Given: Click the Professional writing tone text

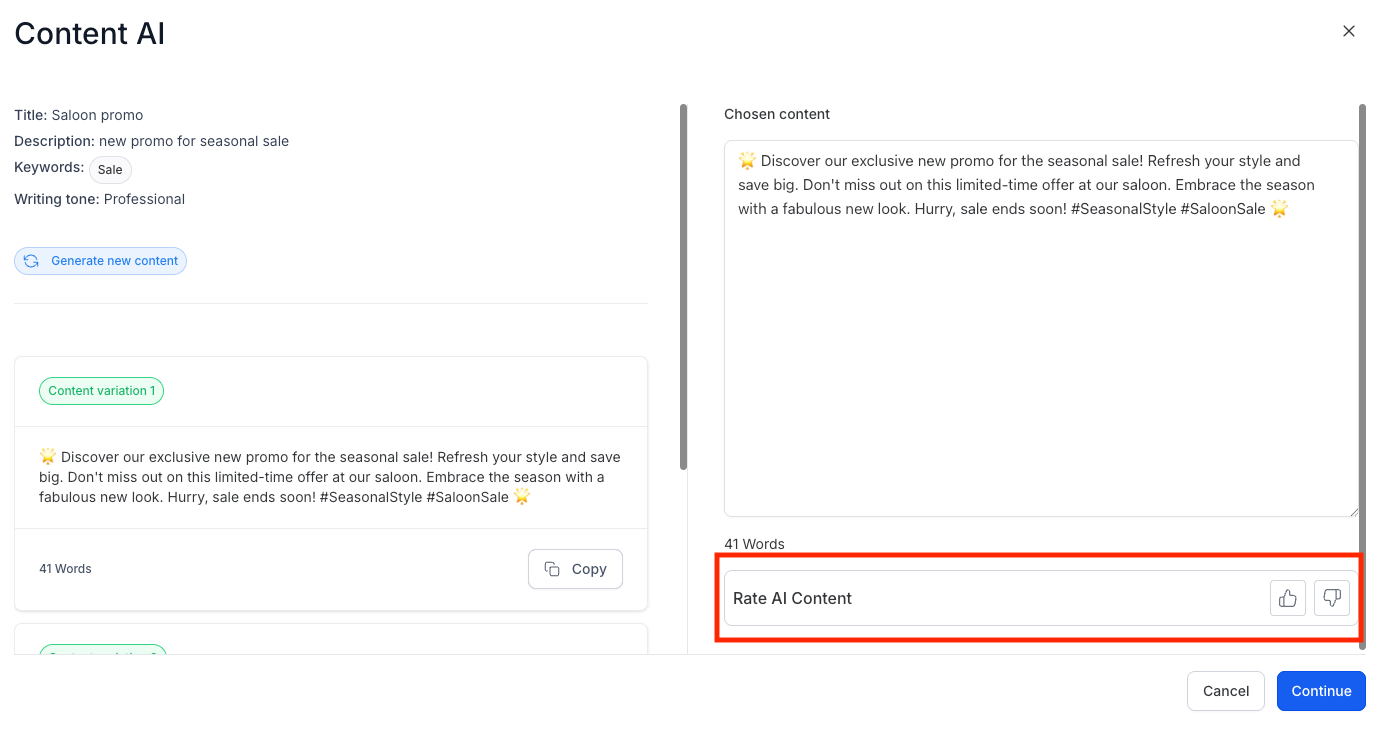Looking at the screenshot, I should point(144,199).
